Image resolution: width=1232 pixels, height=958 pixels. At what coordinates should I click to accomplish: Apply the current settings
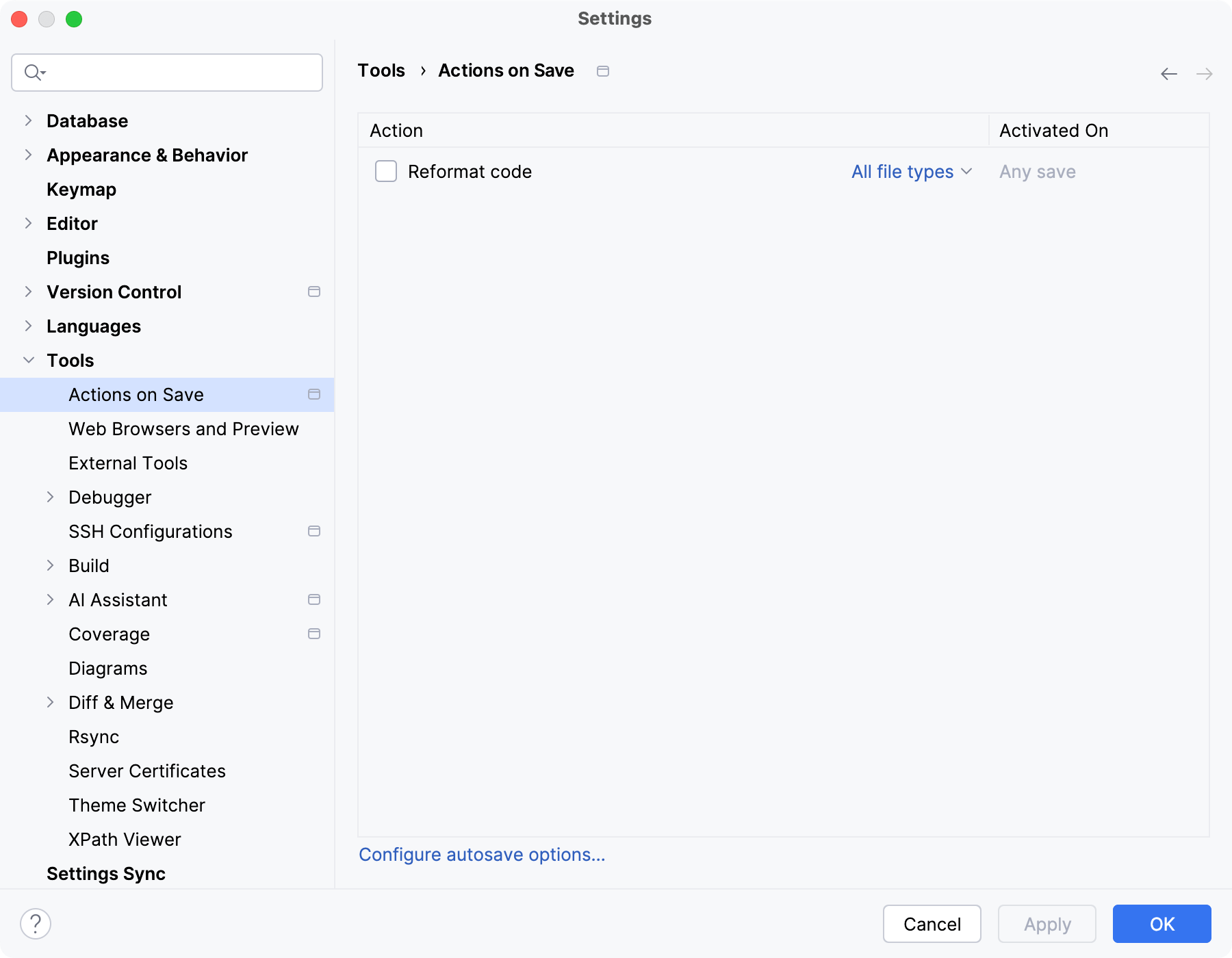(x=1047, y=924)
